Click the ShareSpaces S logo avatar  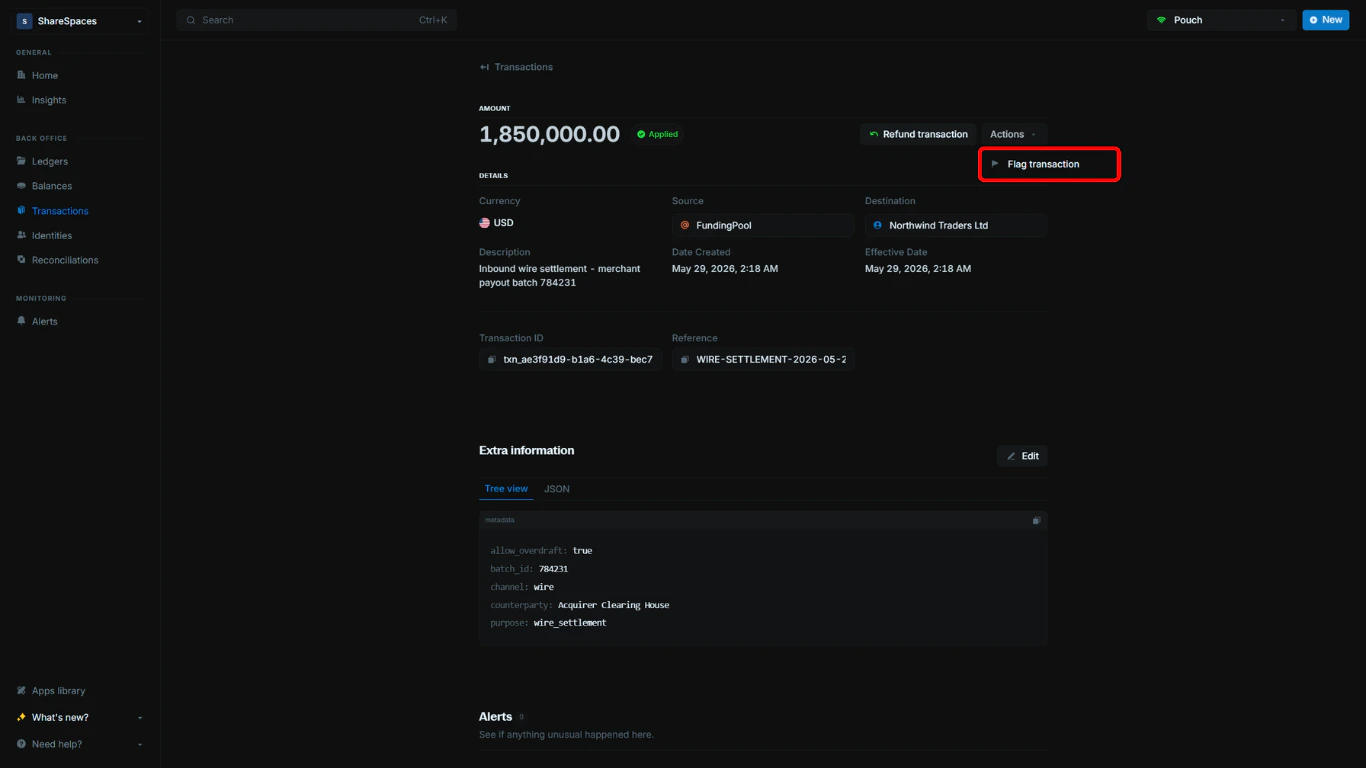(x=24, y=21)
